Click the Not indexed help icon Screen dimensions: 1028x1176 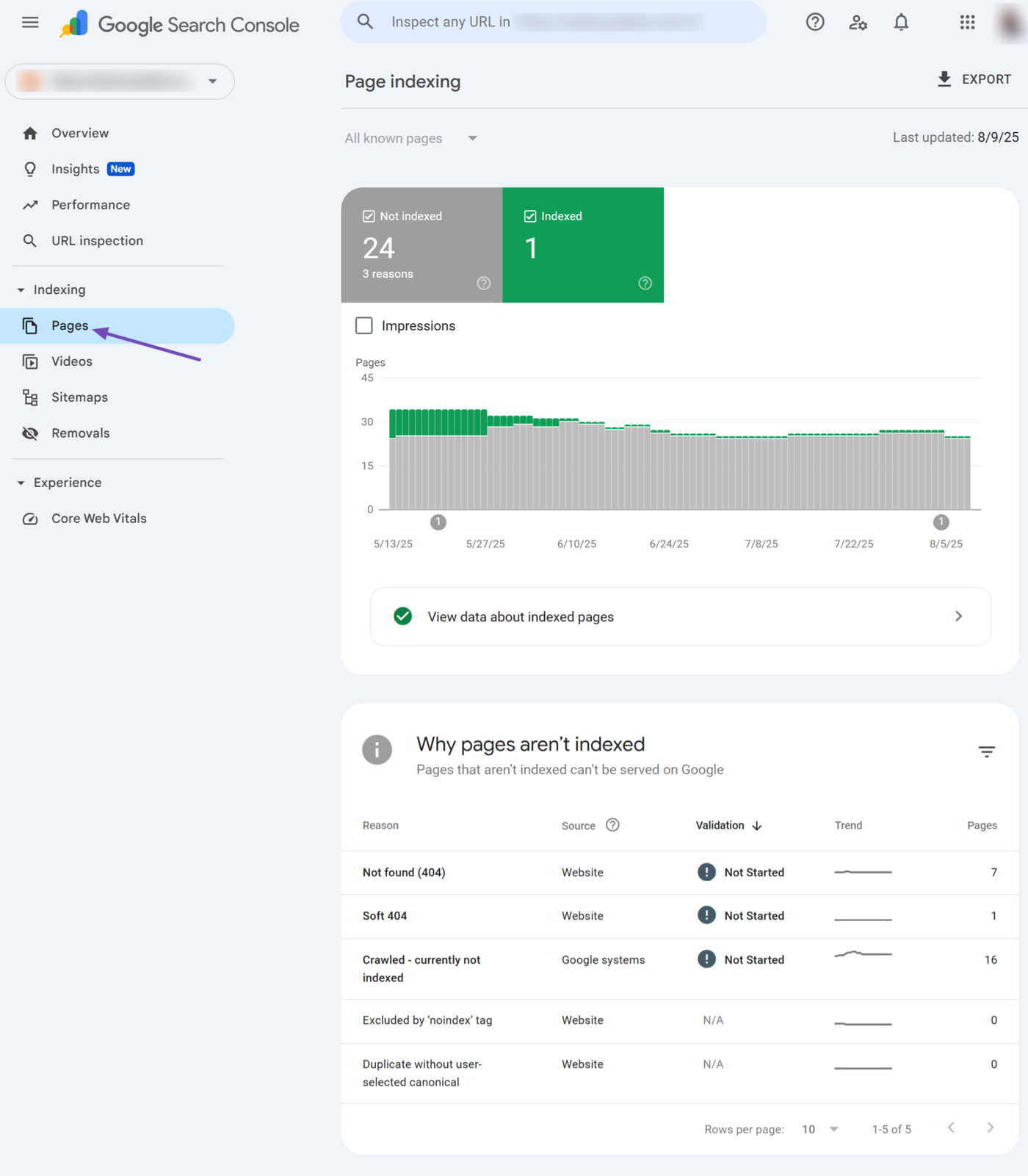483,284
